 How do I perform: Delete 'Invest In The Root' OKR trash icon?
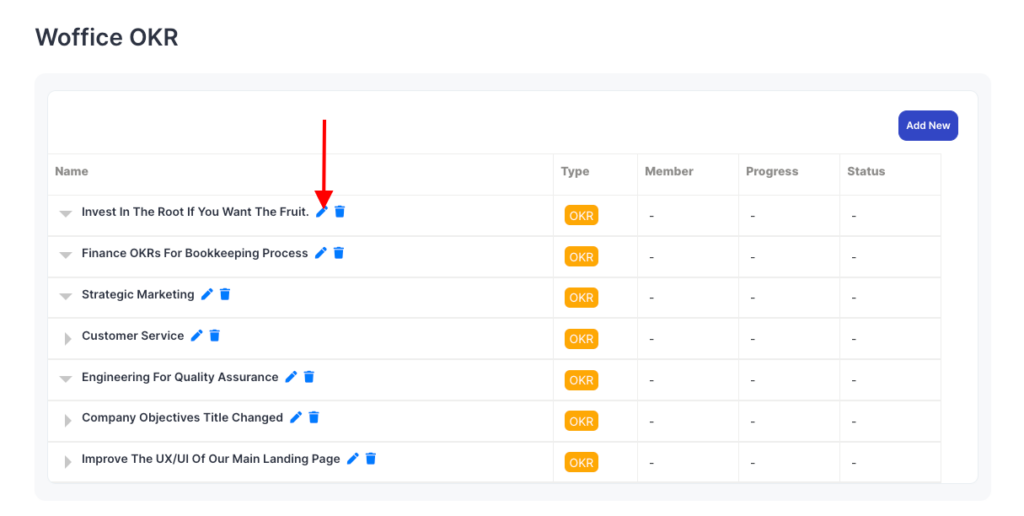pos(339,212)
